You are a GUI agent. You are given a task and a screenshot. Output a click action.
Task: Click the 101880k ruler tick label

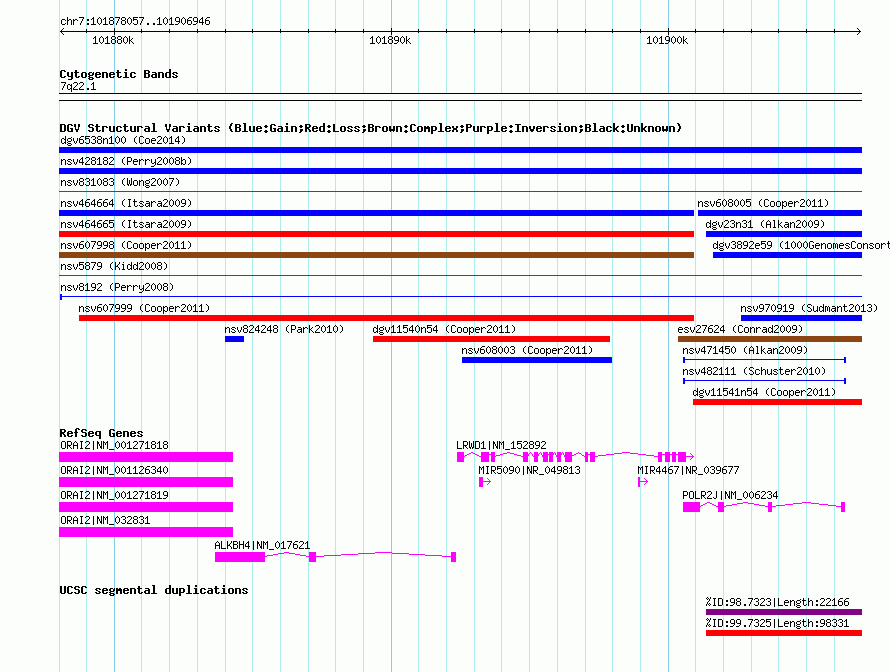[x=113, y=40]
